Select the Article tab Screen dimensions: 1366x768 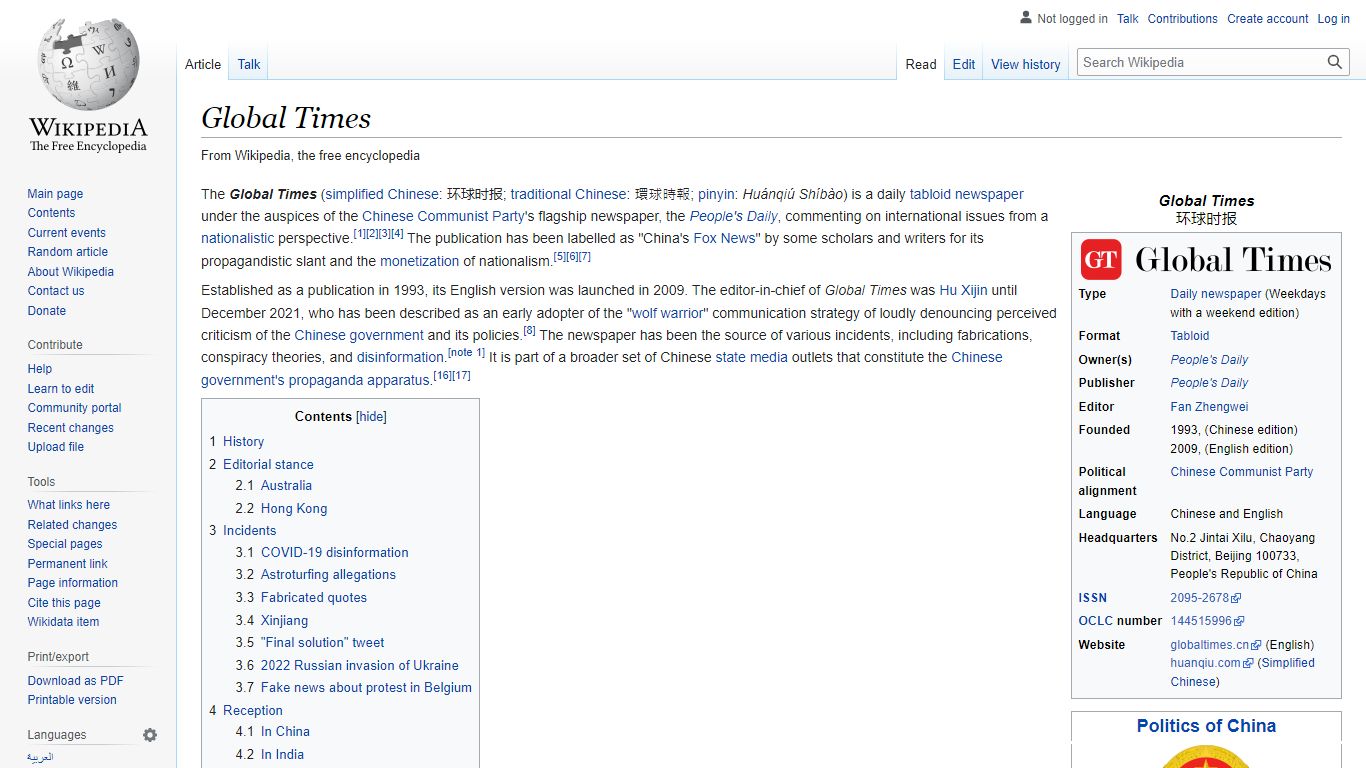click(x=203, y=64)
